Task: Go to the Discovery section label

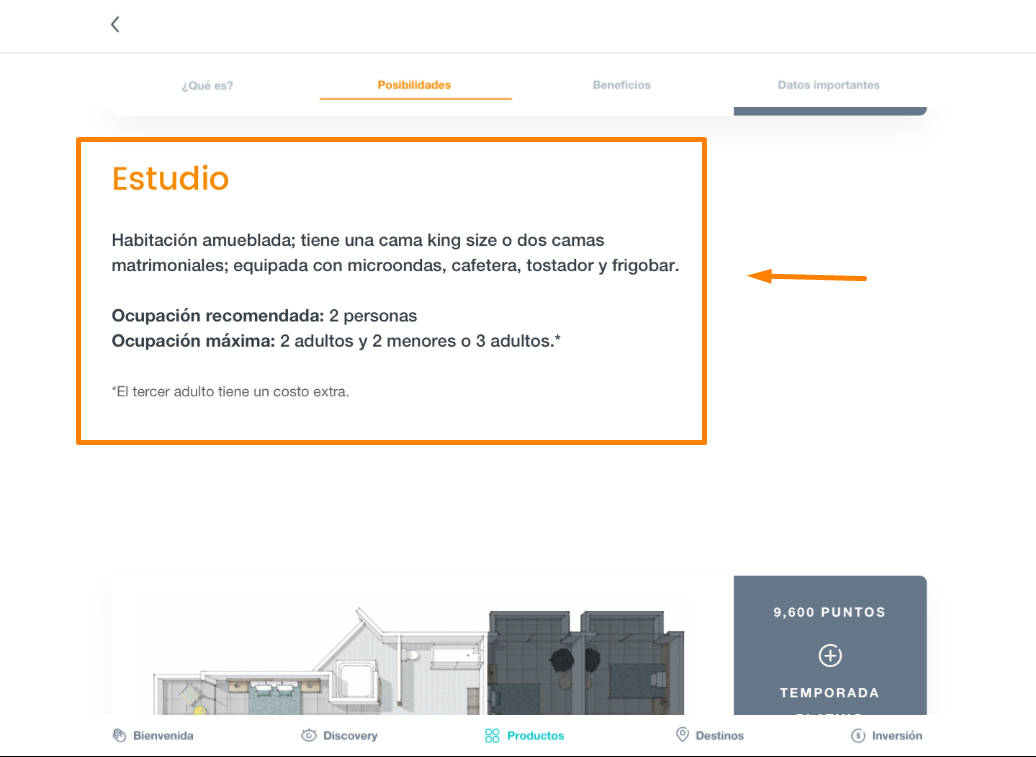Action: click(350, 735)
